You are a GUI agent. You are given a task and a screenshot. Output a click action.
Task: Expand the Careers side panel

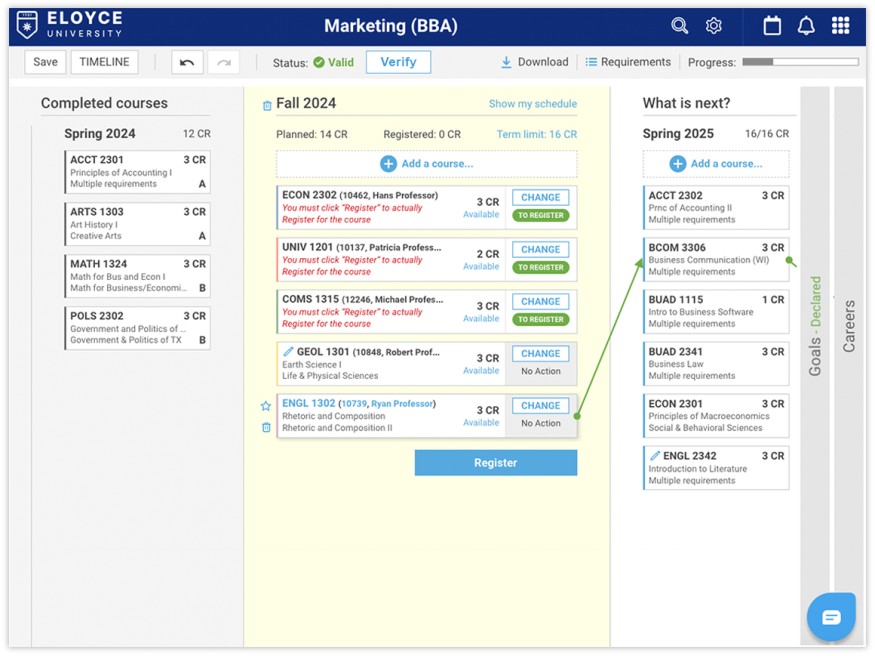[x=849, y=326]
